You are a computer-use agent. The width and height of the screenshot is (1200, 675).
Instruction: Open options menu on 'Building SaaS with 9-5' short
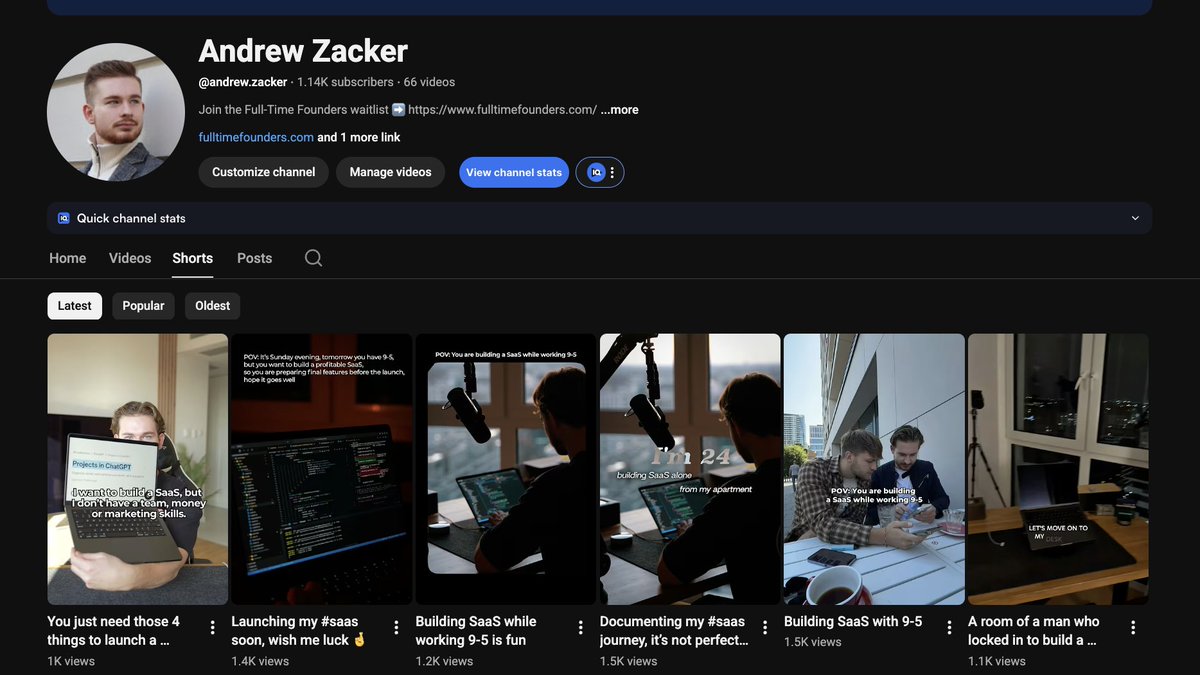click(949, 626)
